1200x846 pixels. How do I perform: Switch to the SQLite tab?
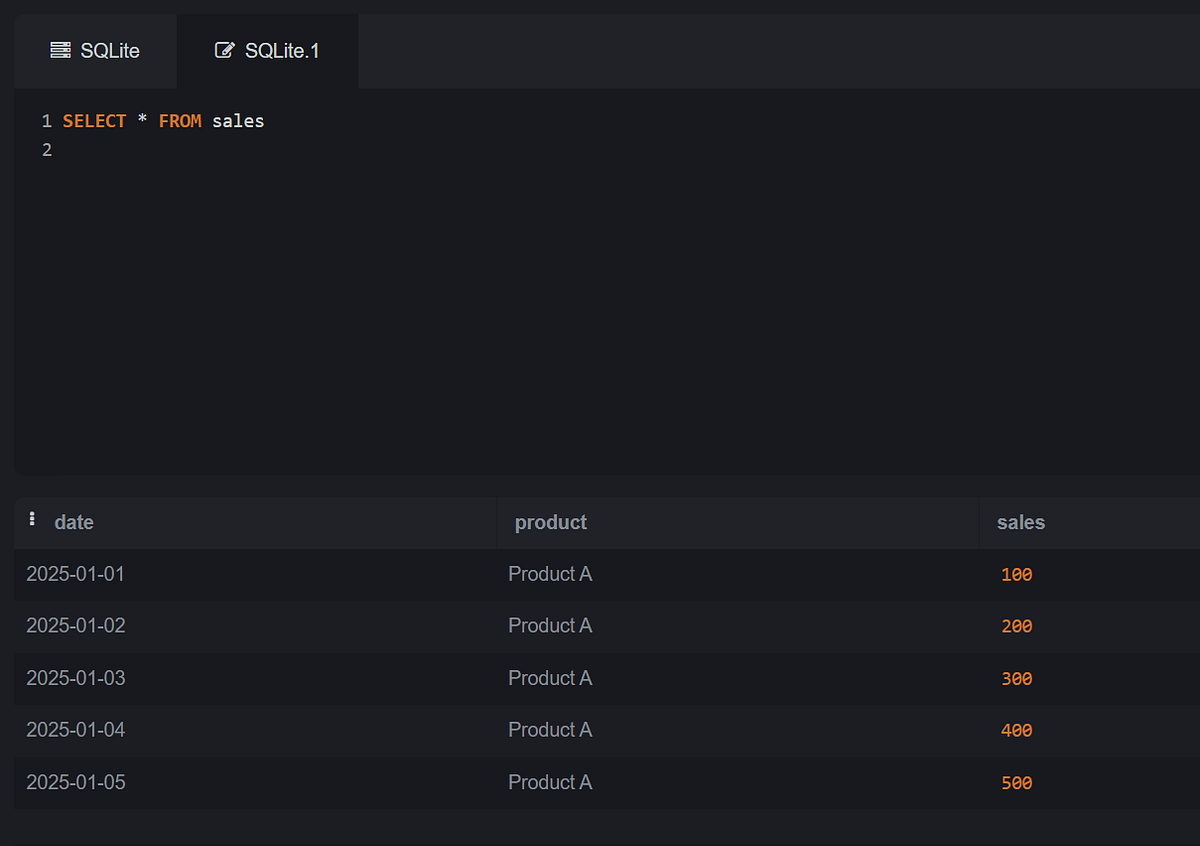point(96,51)
